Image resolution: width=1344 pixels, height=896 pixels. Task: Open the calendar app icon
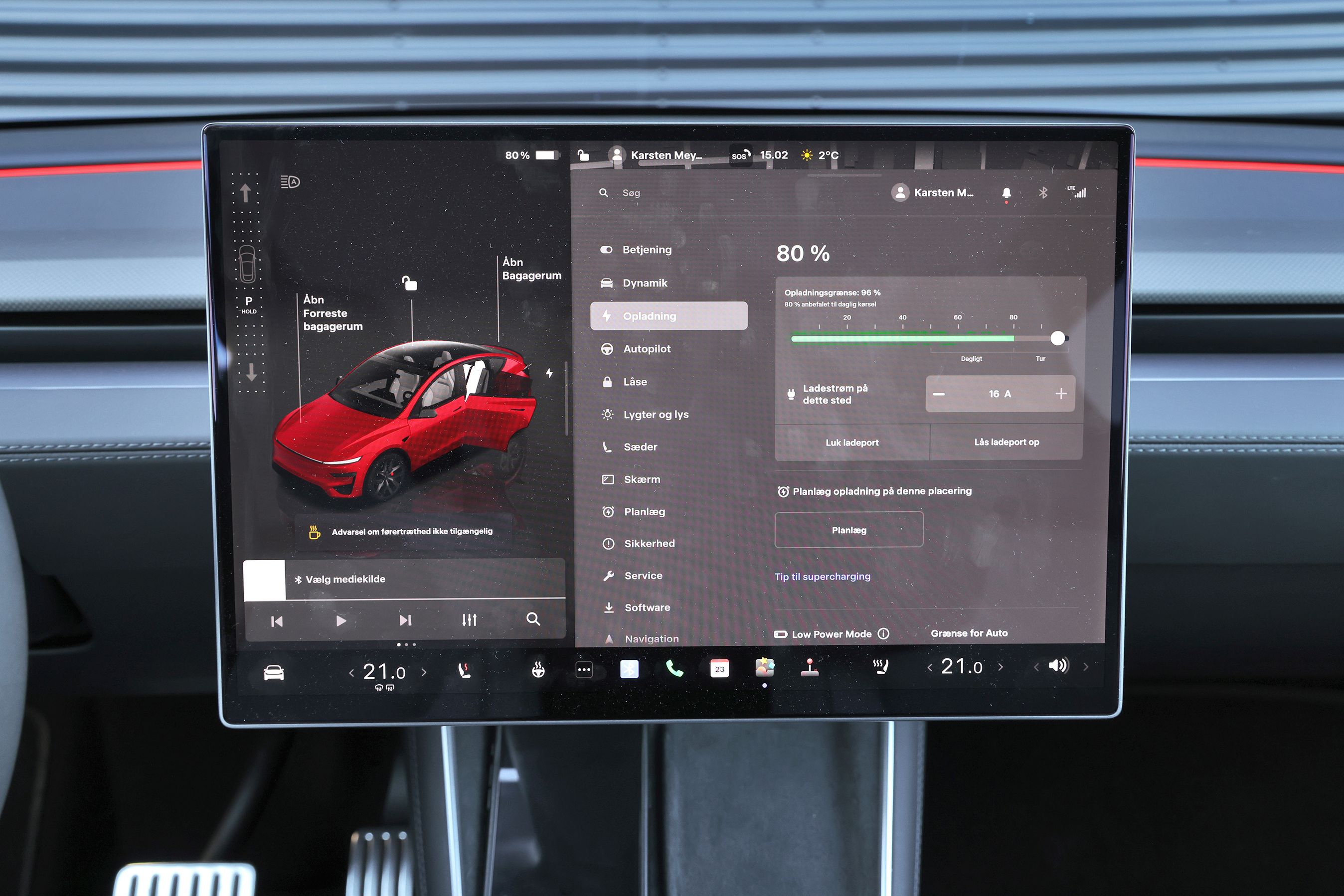click(719, 669)
